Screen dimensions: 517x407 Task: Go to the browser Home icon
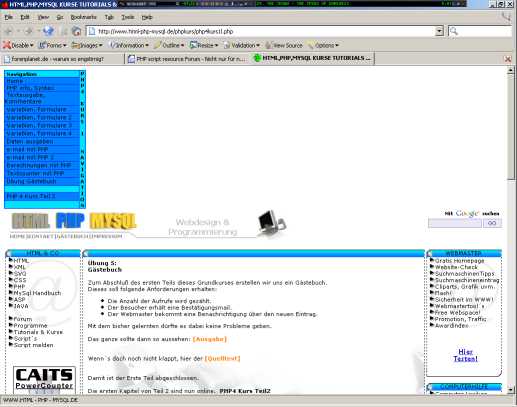77,31
